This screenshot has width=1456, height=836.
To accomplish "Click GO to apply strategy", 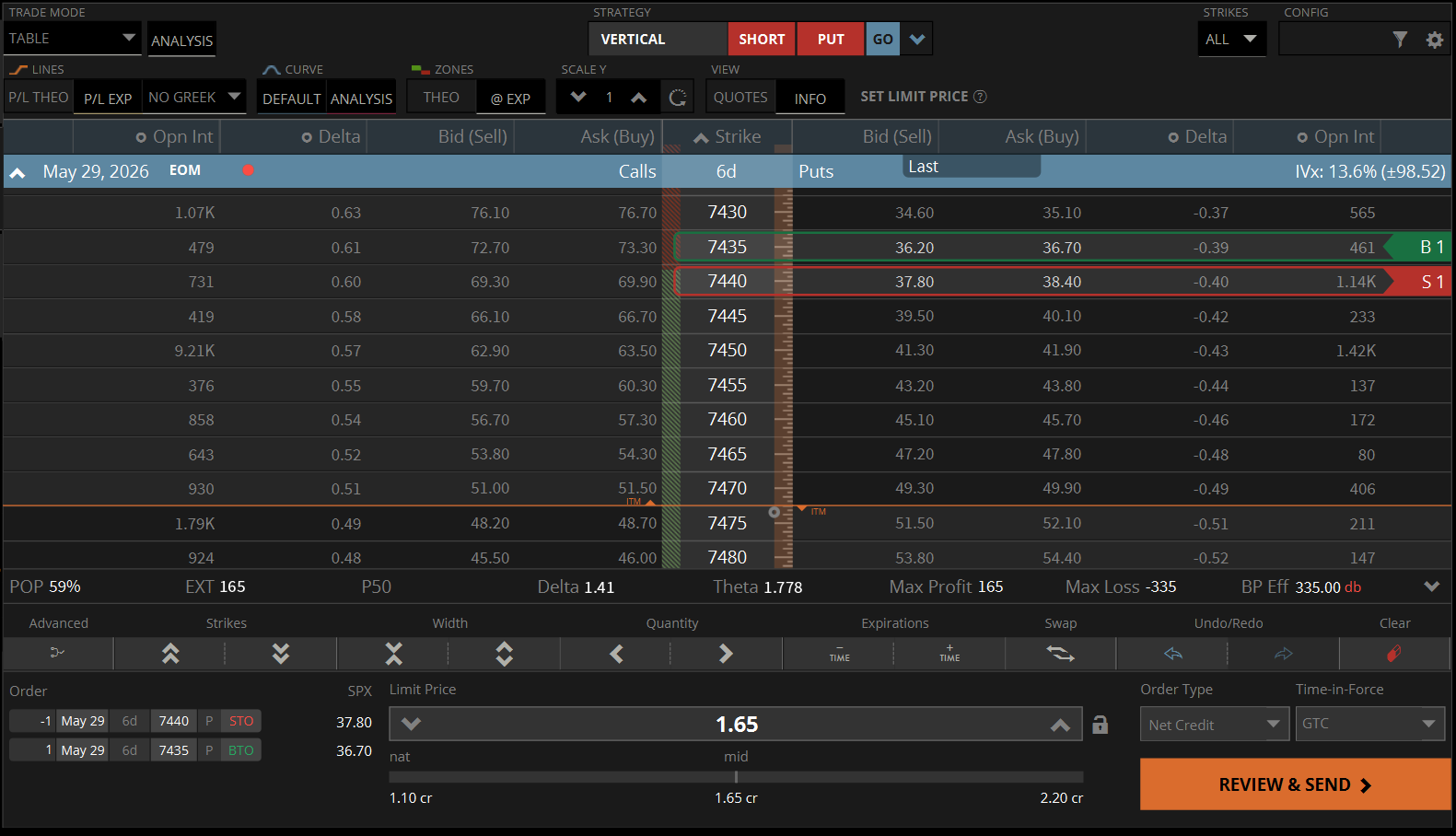I will 882,40.
